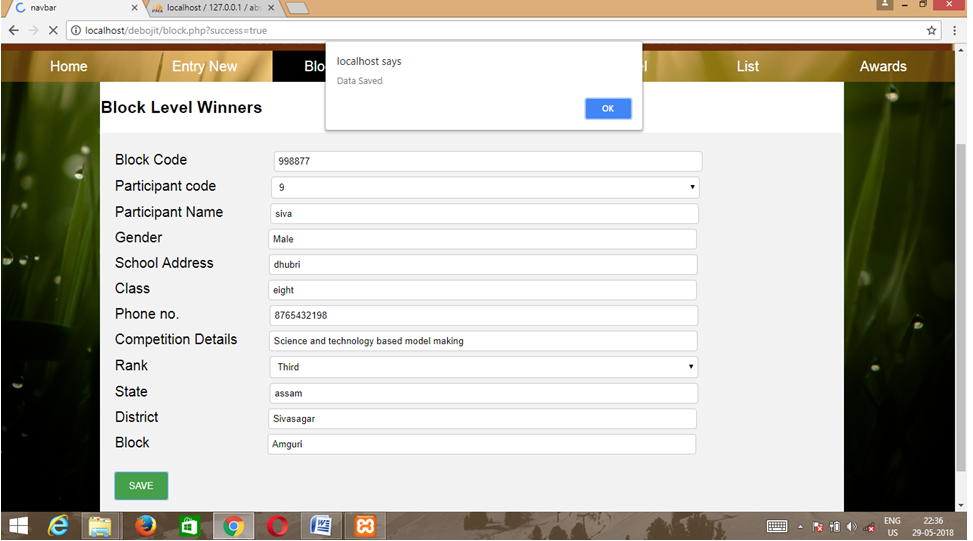The width and height of the screenshot is (973, 541).
Task: Open XAMPP control panel from the taskbar
Action: click(365, 526)
